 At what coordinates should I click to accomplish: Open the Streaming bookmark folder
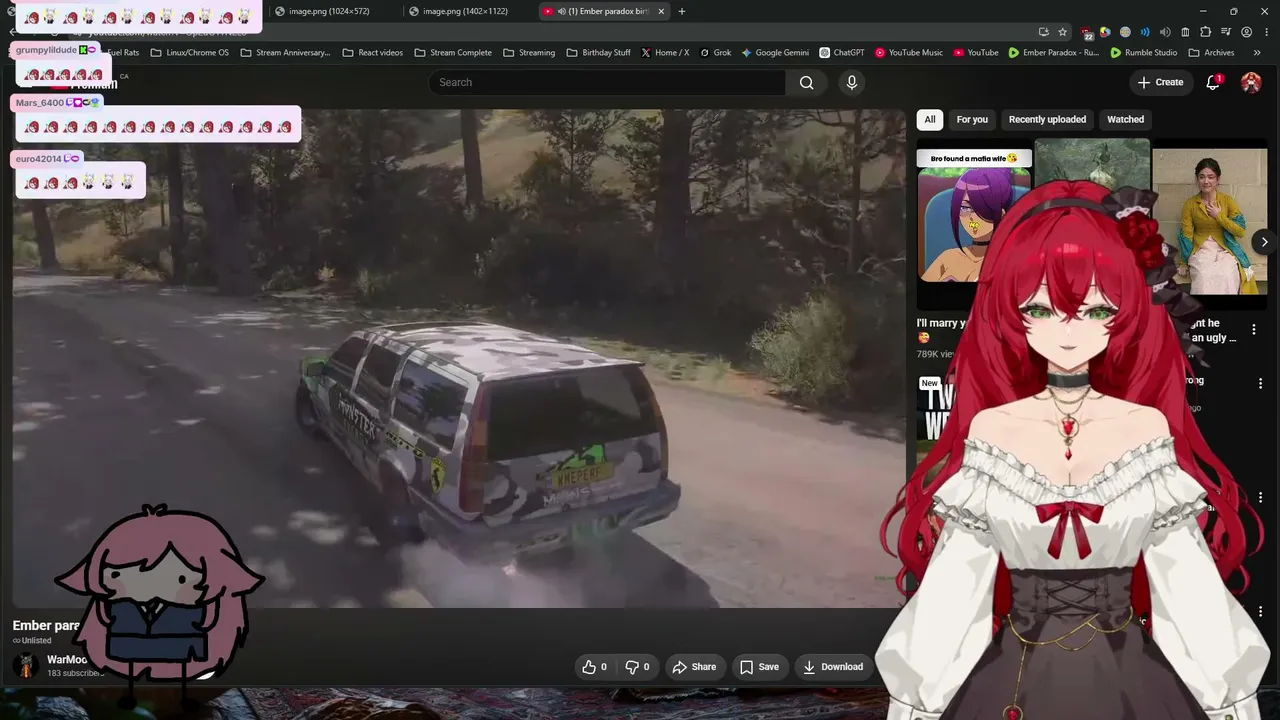pos(529,52)
